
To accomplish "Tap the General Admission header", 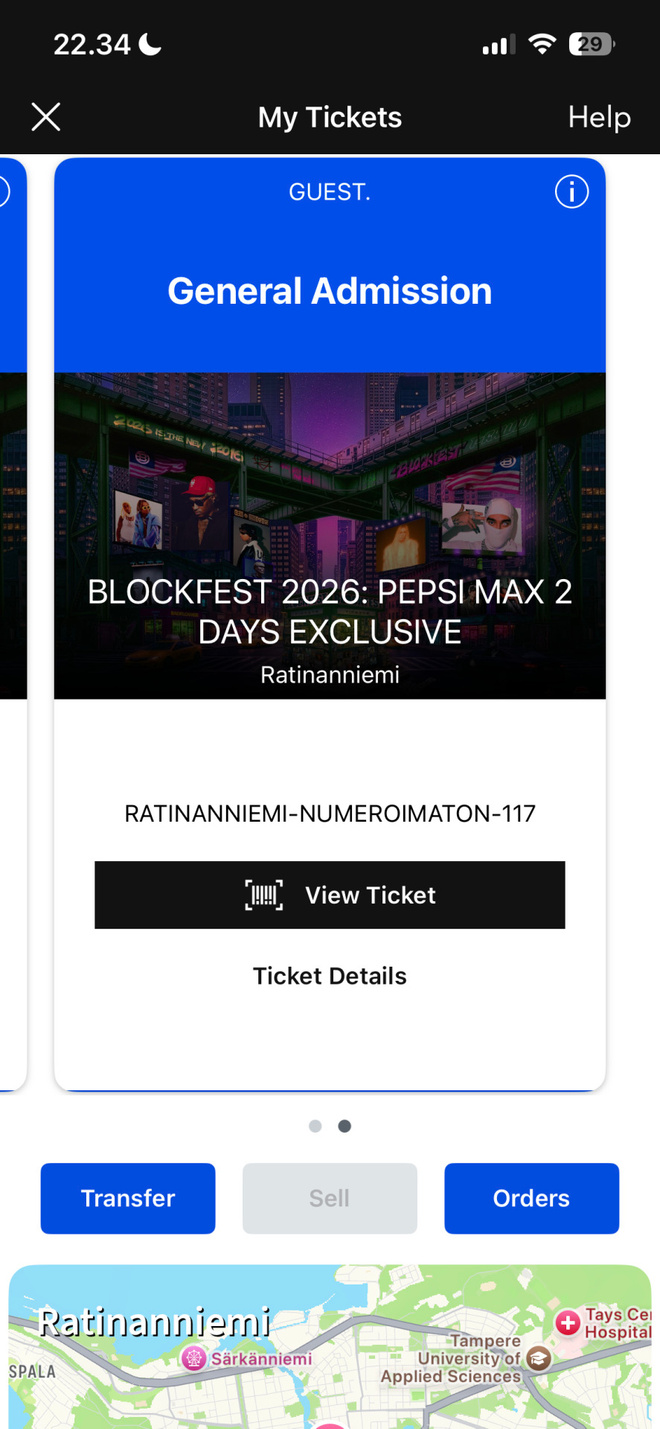I will pos(330,291).
